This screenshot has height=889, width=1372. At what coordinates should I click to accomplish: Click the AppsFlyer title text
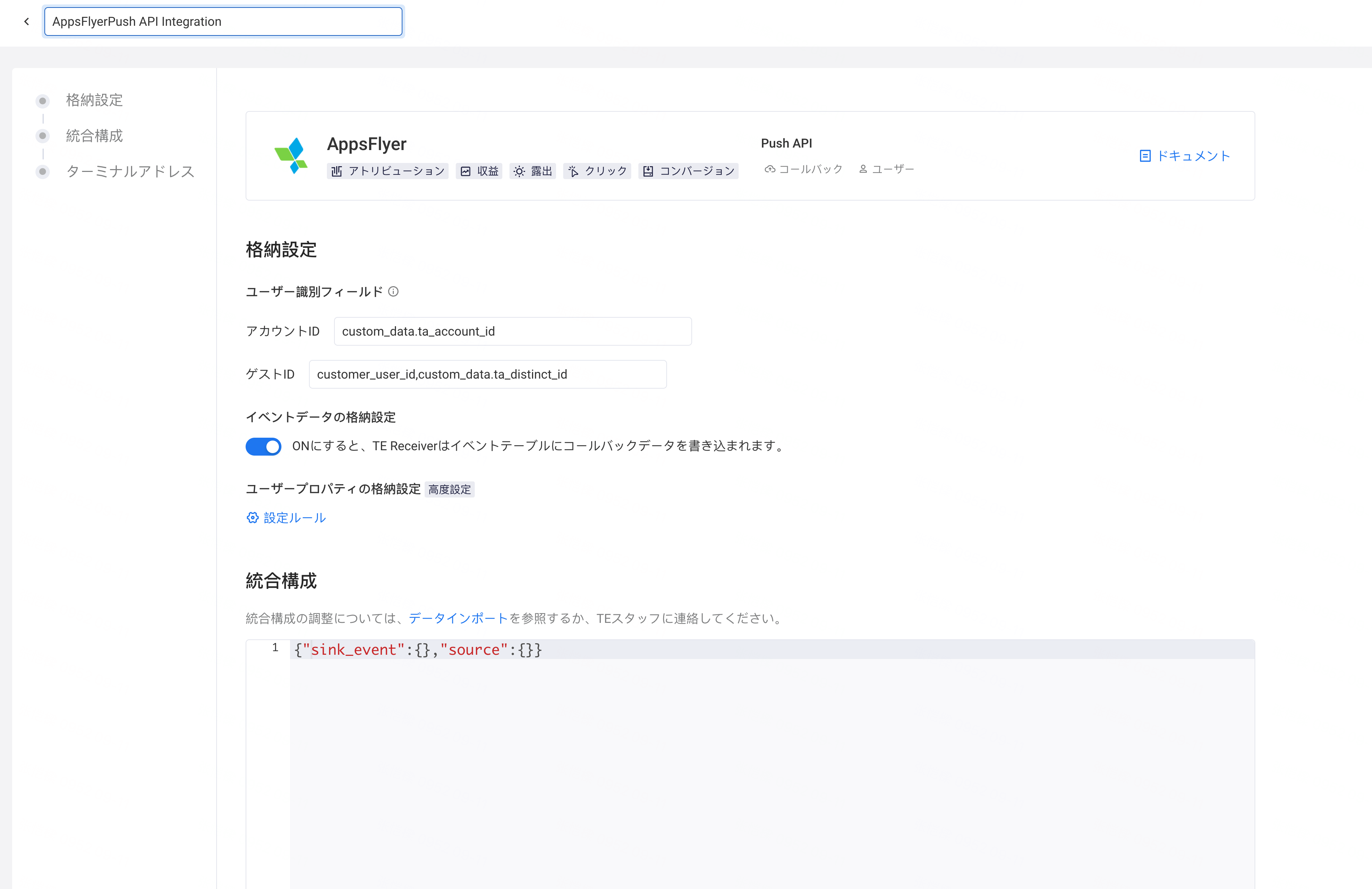(x=367, y=144)
